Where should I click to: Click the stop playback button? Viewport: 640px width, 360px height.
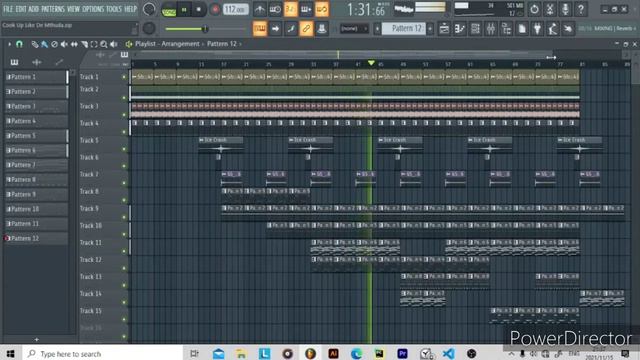point(199,9)
